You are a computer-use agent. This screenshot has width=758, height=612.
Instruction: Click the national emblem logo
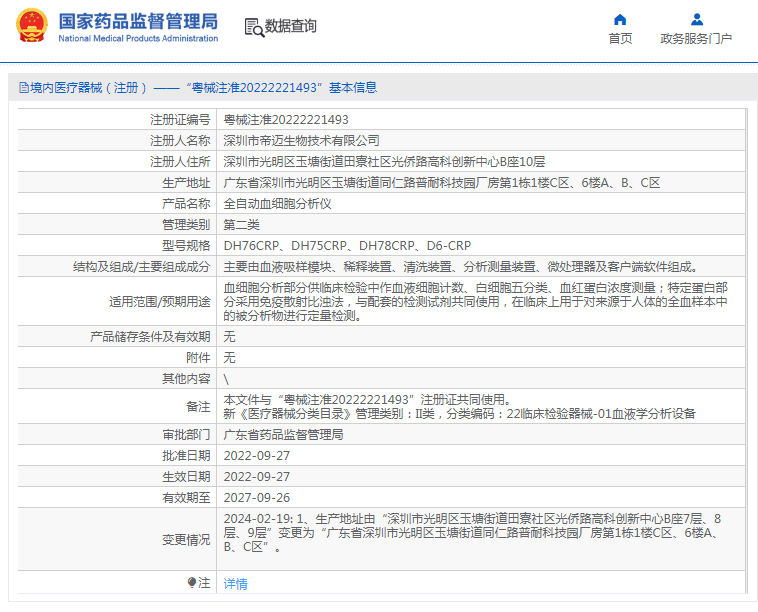(32, 25)
